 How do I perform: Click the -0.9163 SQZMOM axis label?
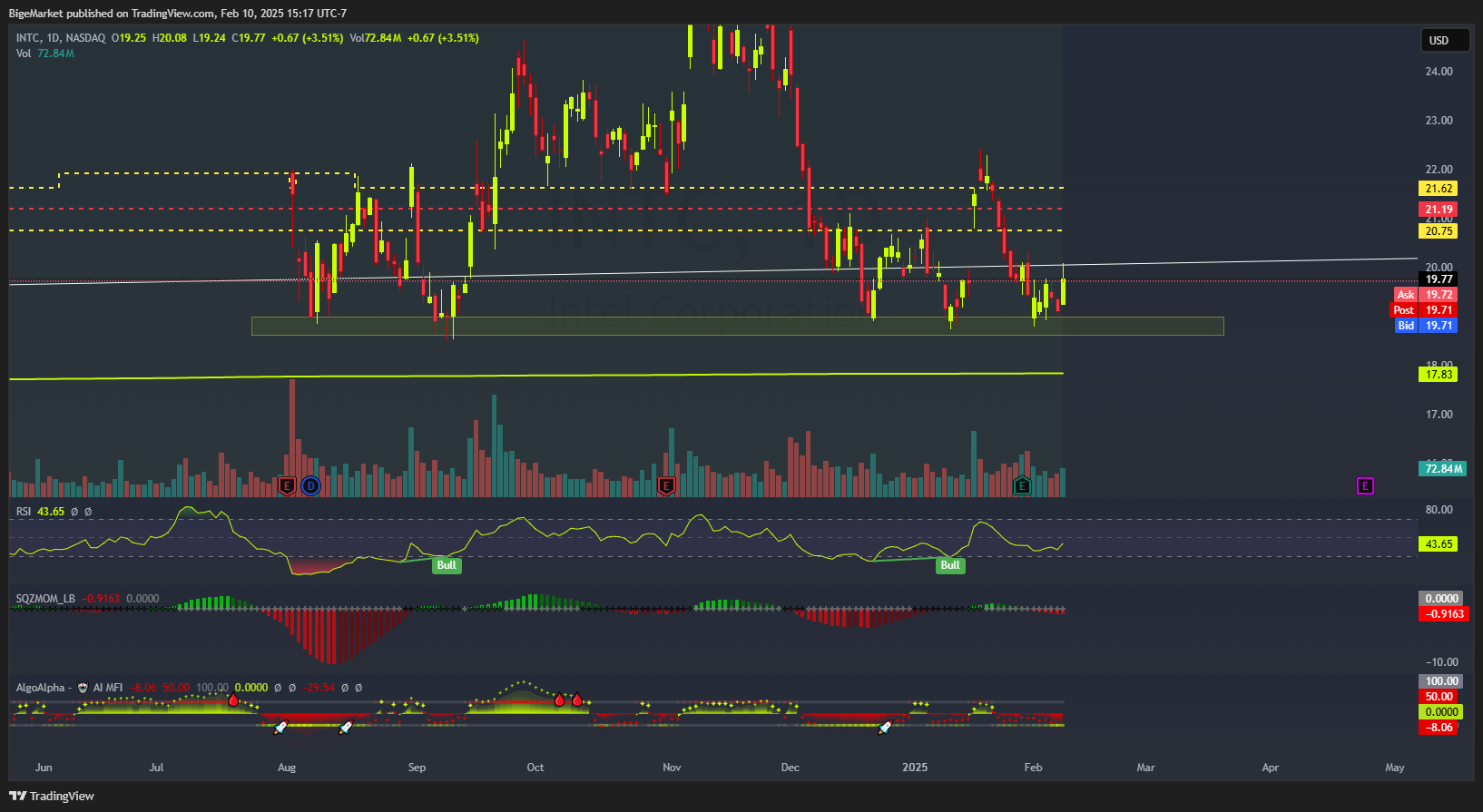click(x=1444, y=614)
